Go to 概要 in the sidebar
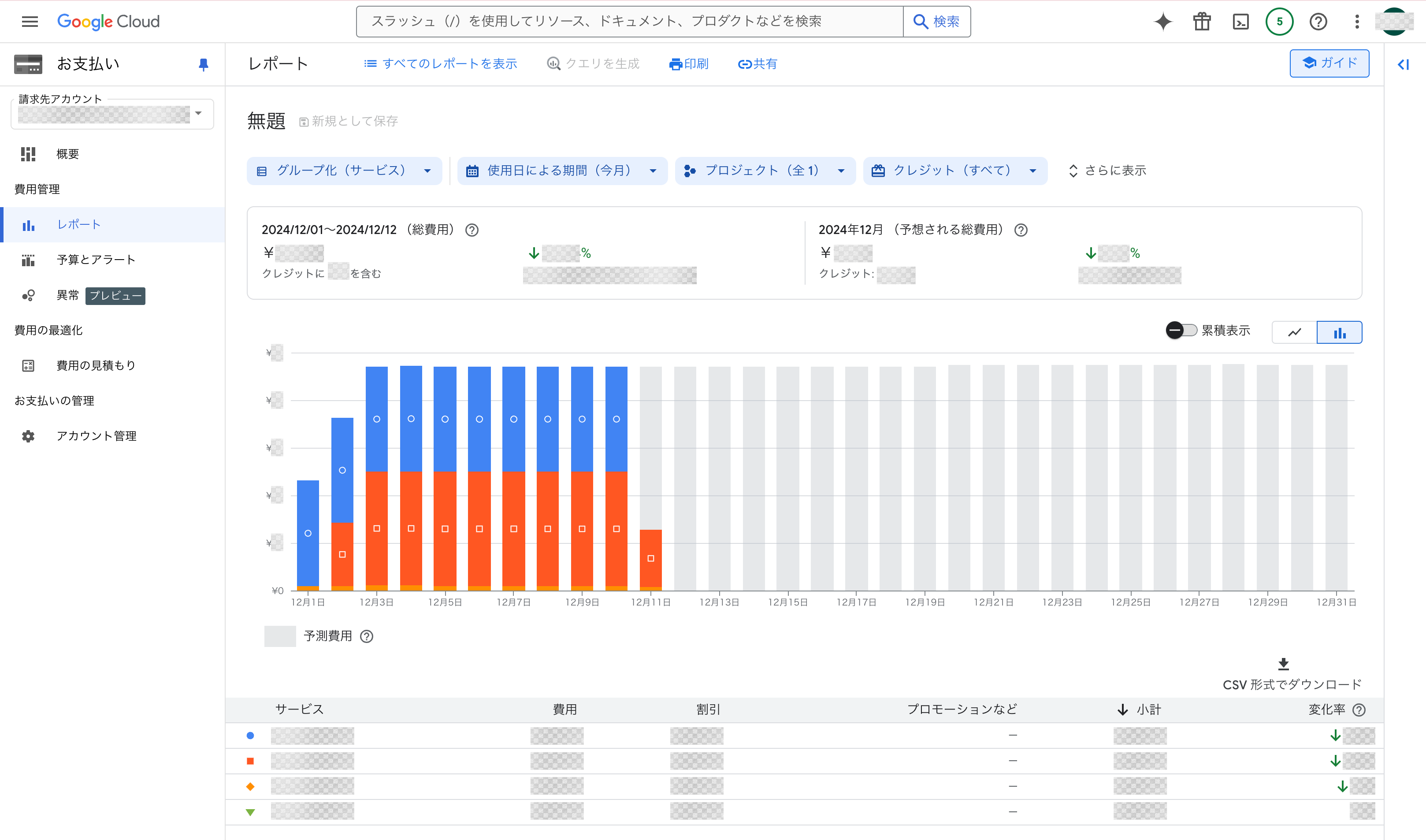This screenshot has width=1426, height=840. (112, 154)
